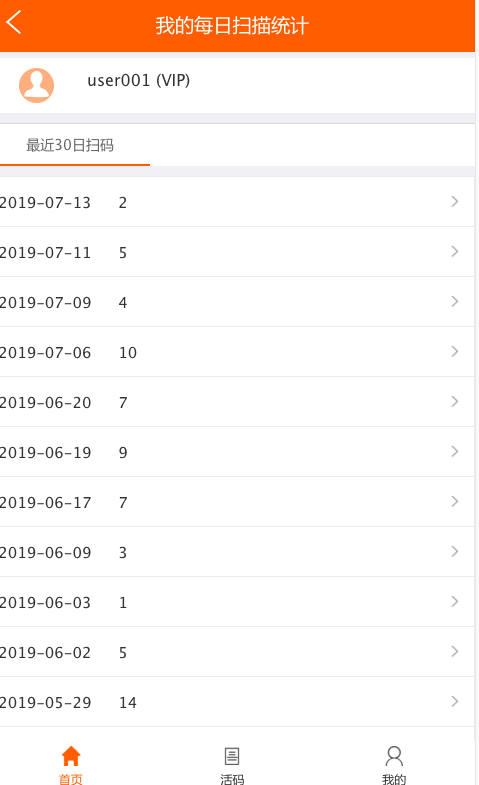
Task: Expand the 2019-07-09 row chevron
Action: pyautogui.click(x=454, y=301)
